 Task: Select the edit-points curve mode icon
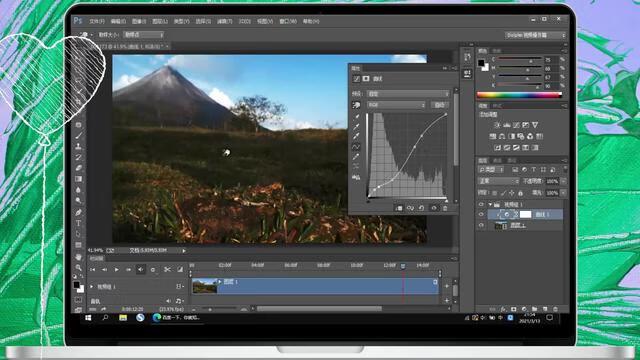pos(356,147)
